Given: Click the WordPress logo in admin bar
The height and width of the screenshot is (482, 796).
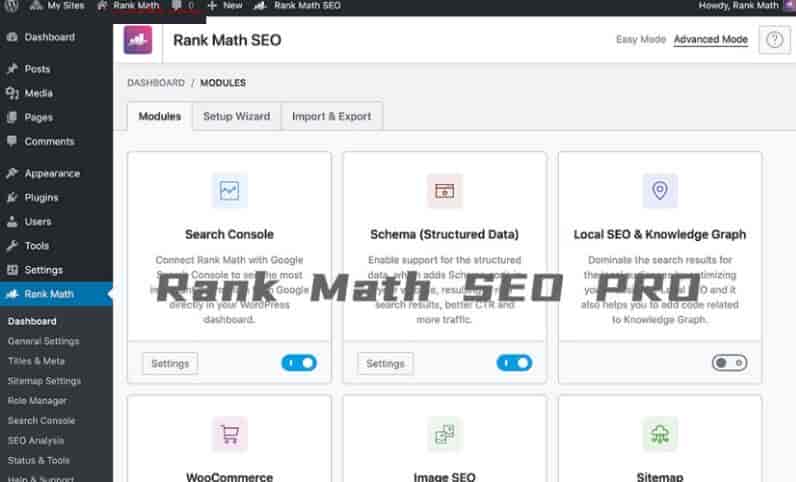Looking at the screenshot, I should (x=11, y=5).
